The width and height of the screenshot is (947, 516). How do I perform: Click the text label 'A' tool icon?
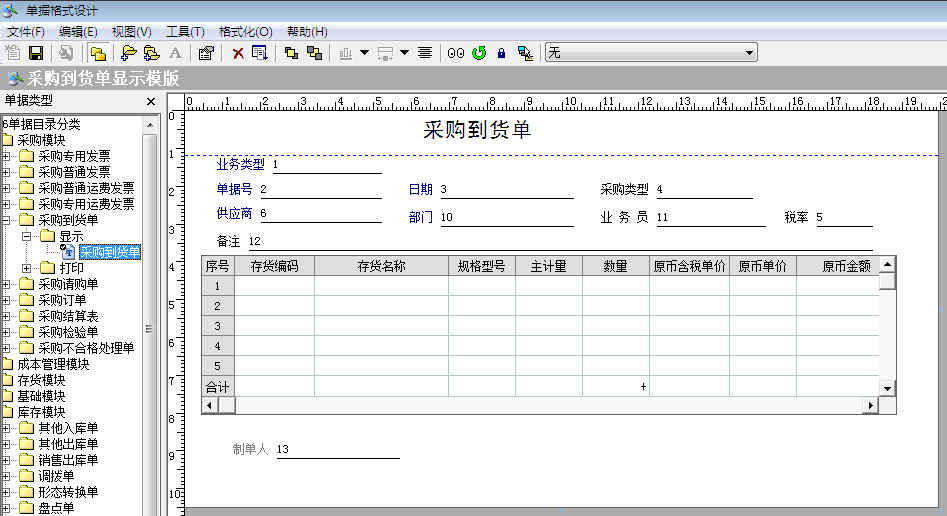(x=175, y=53)
